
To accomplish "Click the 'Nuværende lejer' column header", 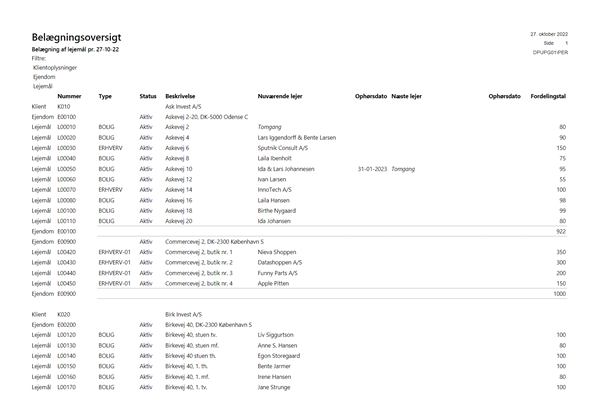I will point(280,96).
